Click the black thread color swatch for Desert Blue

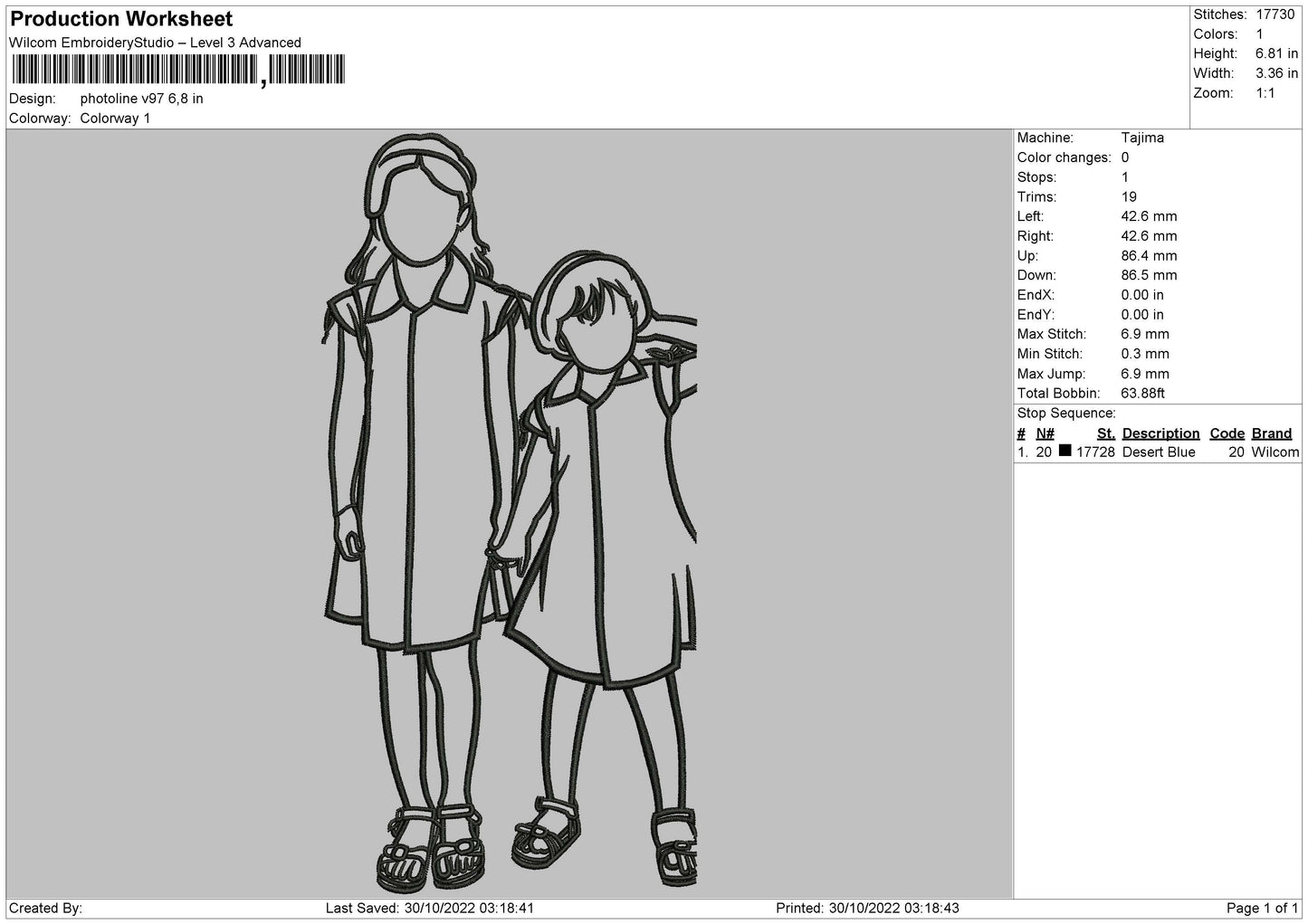pyautogui.click(x=1065, y=451)
